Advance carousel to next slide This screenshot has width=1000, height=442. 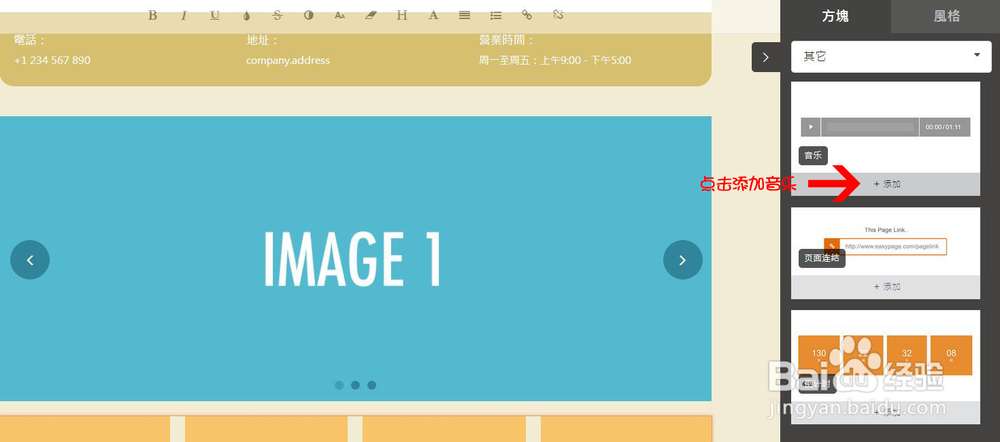pos(682,260)
